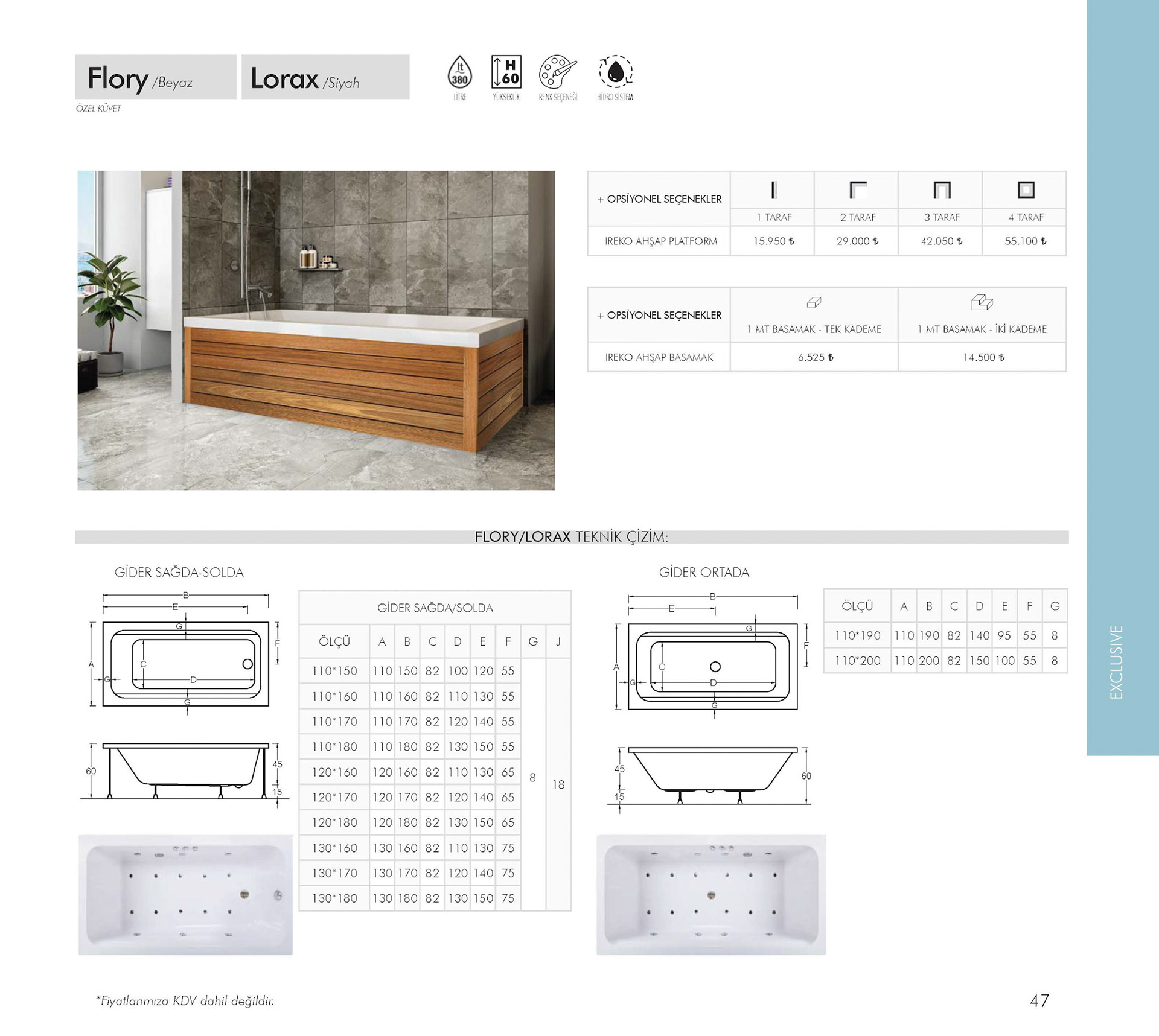Click the 3 Taraf three-sided icon
Viewport: 1159px width, 1036px height.
coord(942,190)
